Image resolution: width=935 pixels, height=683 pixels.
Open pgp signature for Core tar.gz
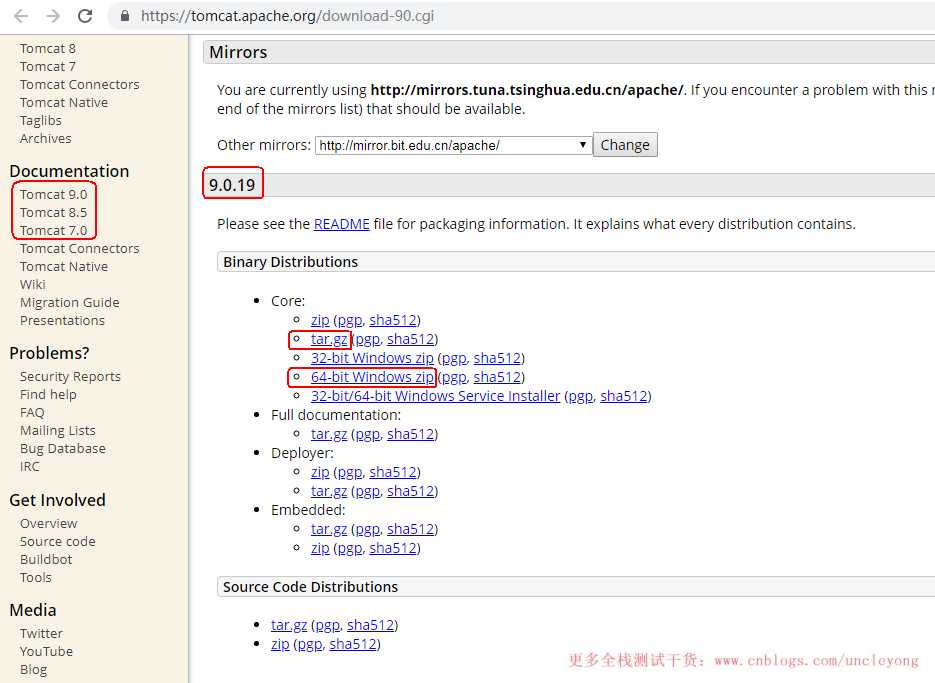coord(367,339)
